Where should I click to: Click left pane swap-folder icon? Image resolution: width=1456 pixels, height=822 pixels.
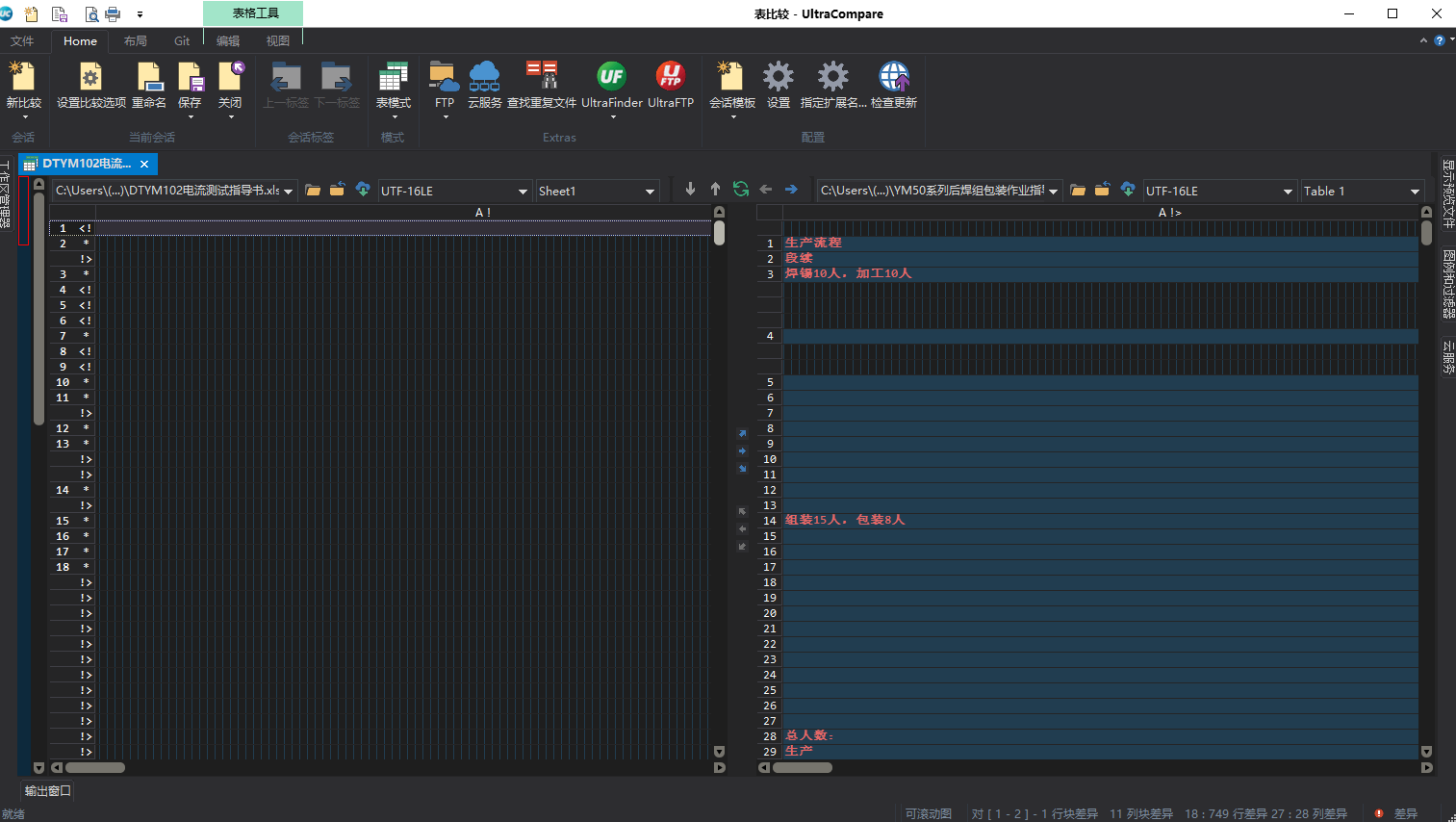coord(338,190)
